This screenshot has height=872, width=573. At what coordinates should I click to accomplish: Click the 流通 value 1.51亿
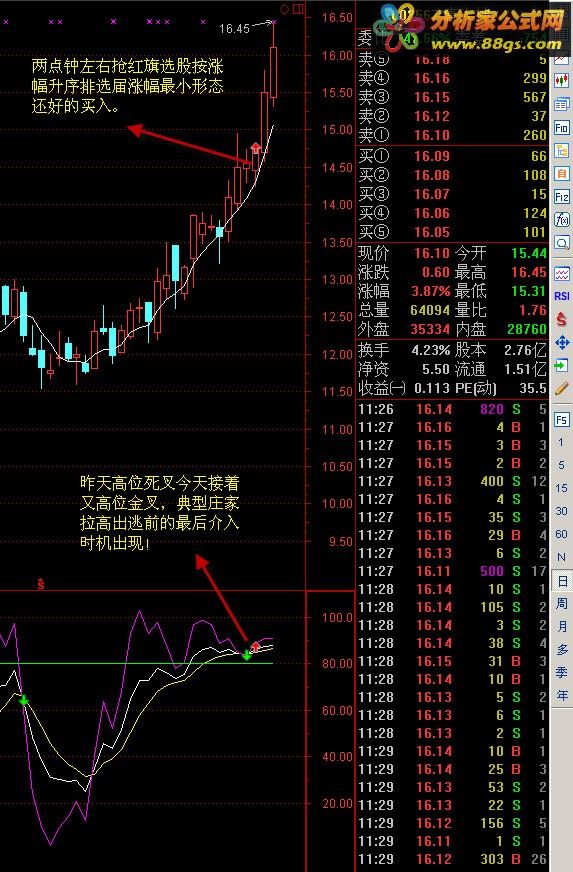[x=525, y=369]
